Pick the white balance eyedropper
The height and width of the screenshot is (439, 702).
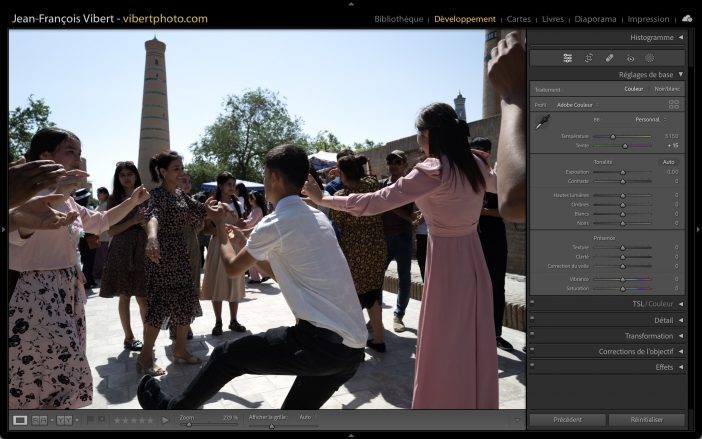tap(543, 122)
